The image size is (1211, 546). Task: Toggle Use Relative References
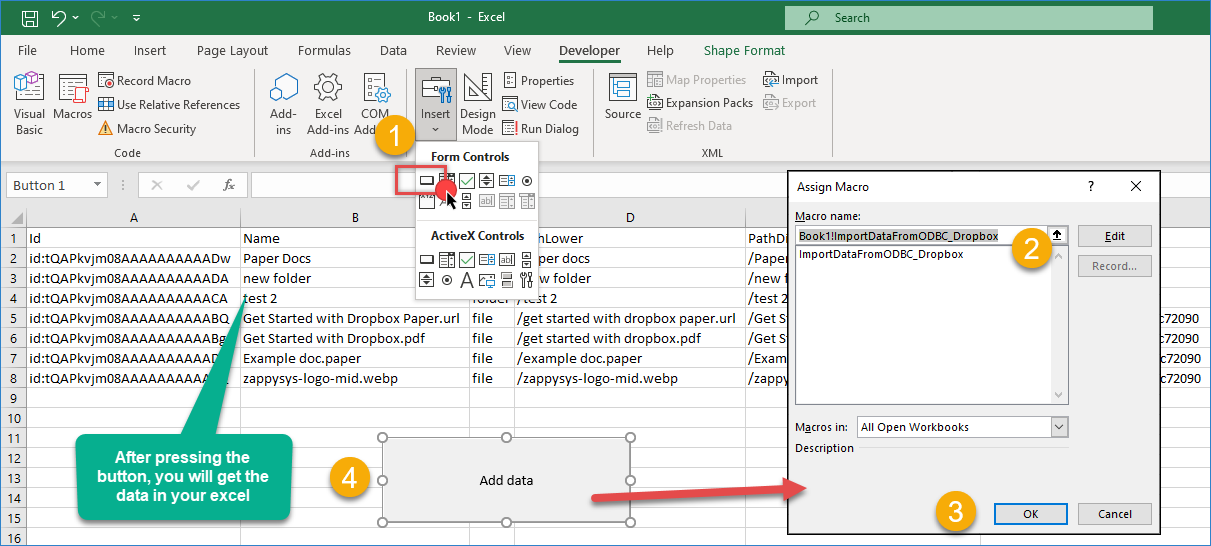pos(169,105)
